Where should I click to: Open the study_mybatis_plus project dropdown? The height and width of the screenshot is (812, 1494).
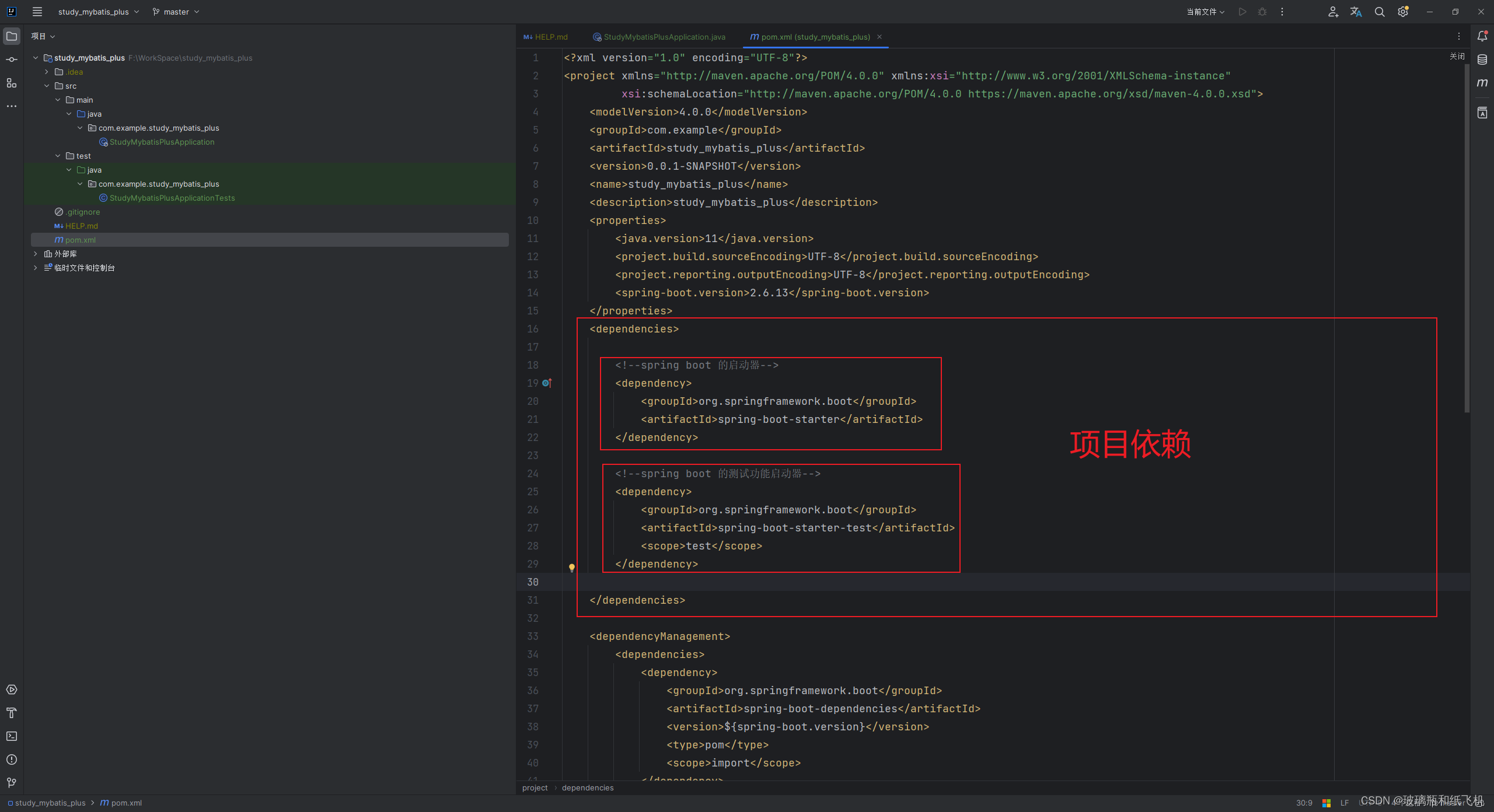pyautogui.click(x=99, y=12)
